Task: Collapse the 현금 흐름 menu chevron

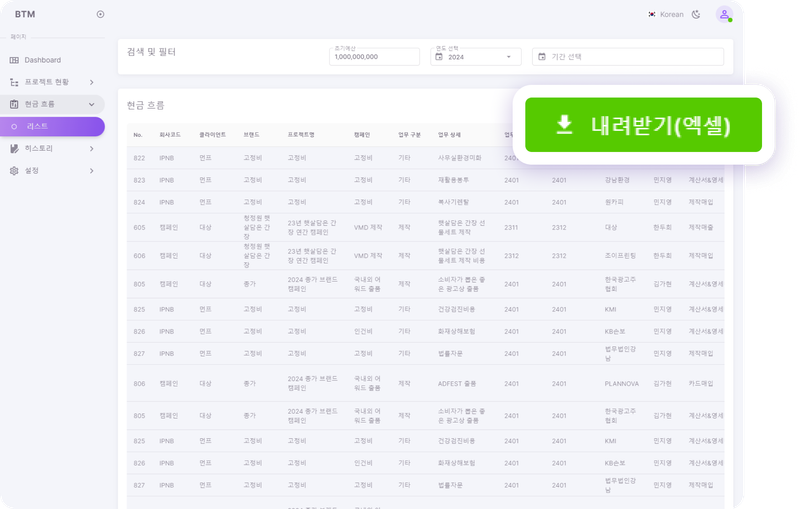Action: tap(91, 104)
